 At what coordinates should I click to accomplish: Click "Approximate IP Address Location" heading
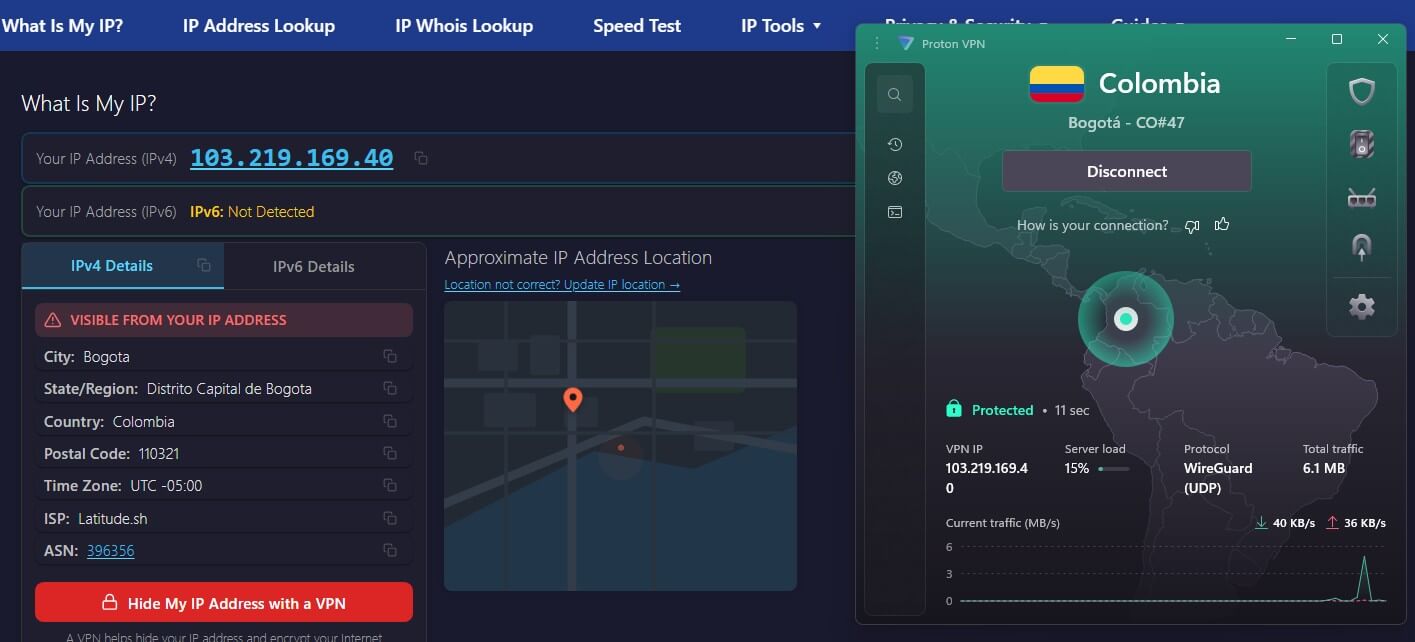click(x=578, y=258)
